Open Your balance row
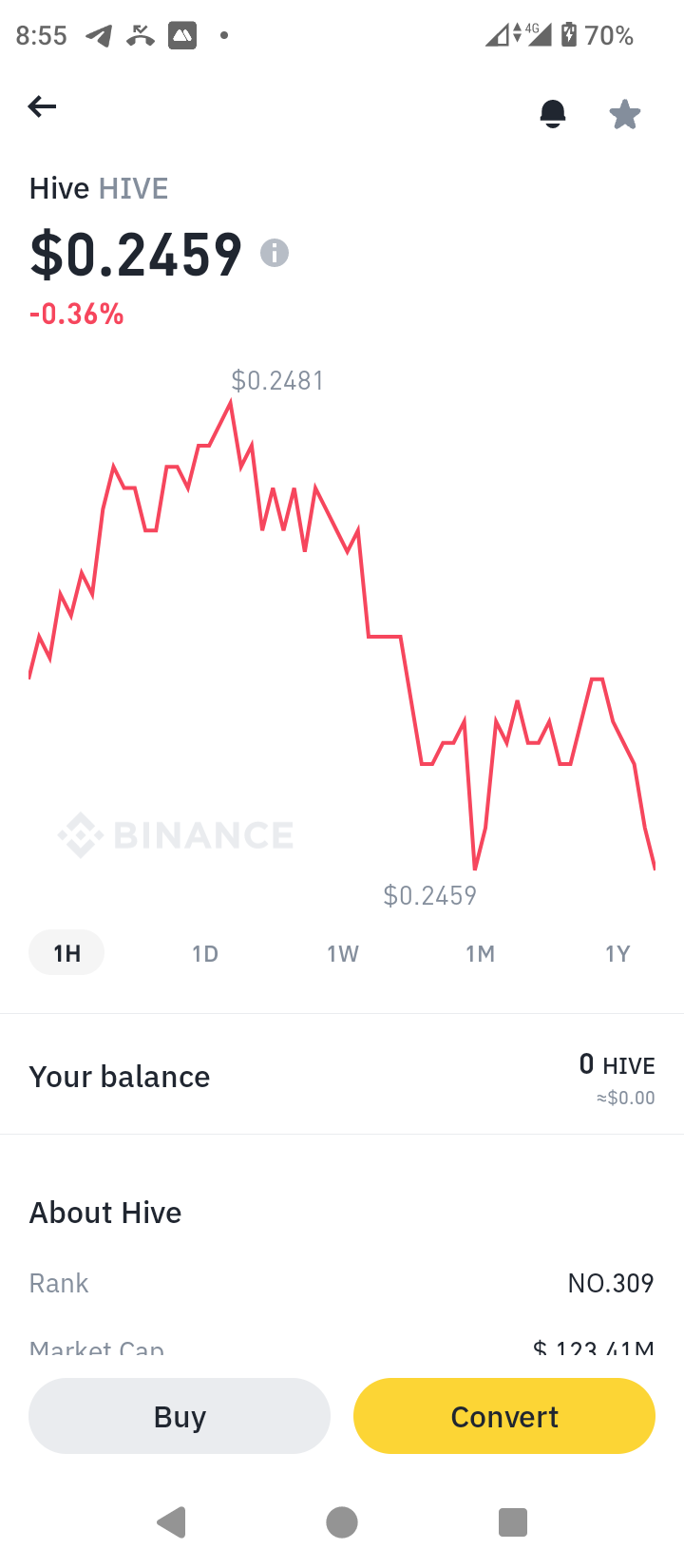The image size is (684, 1568). tap(342, 1077)
